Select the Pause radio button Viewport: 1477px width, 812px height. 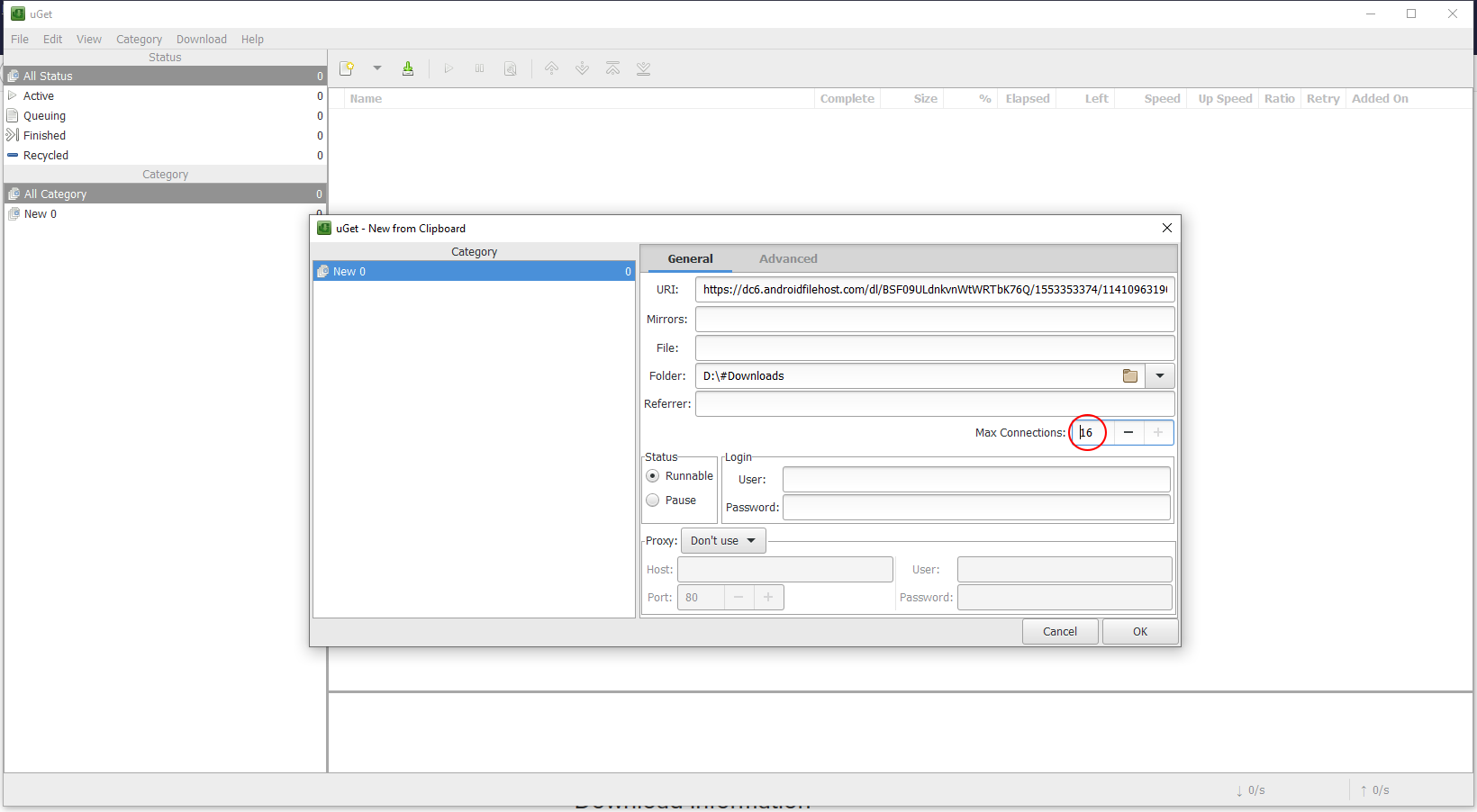coord(653,501)
